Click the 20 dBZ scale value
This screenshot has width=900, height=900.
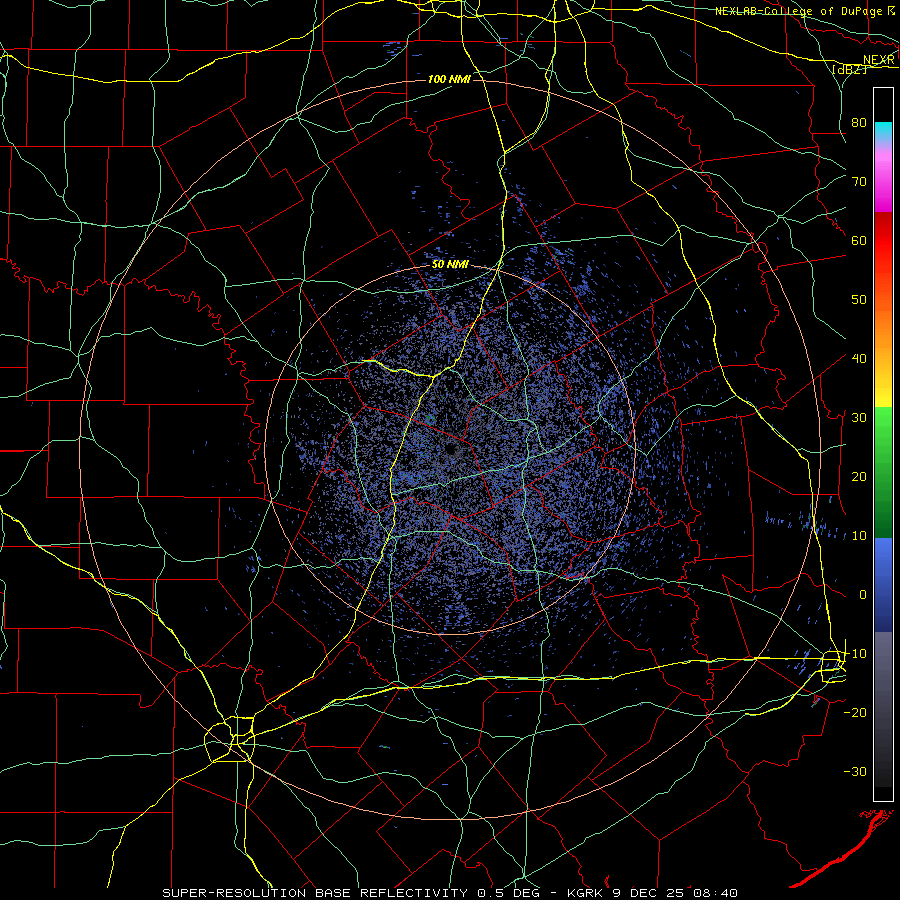tap(859, 476)
